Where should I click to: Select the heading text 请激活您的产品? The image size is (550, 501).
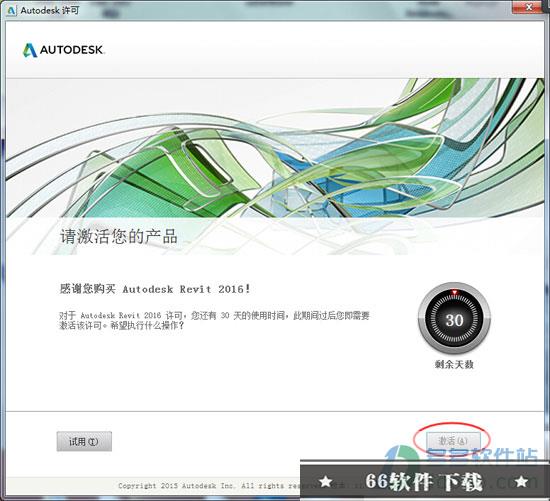pos(119,236)
